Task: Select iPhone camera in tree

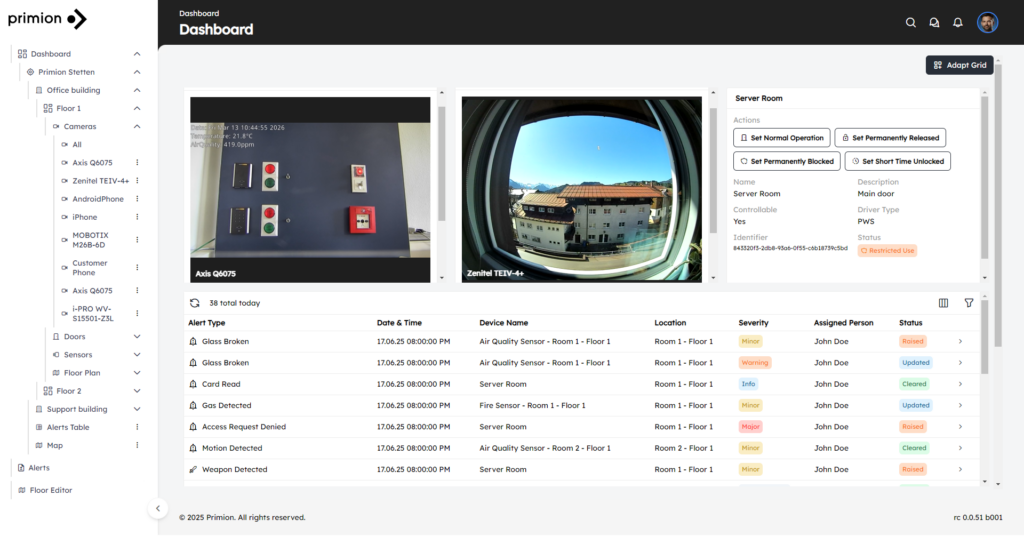Action: (x=84, y=217)
